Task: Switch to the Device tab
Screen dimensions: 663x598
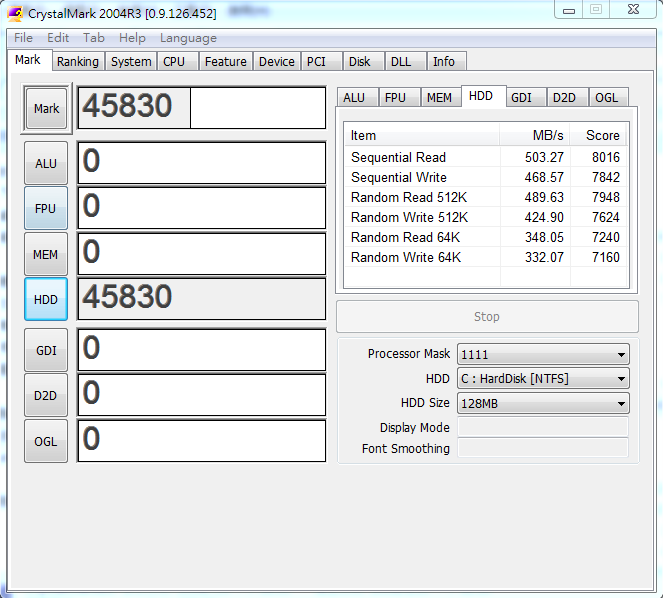Action: [277, 61]
